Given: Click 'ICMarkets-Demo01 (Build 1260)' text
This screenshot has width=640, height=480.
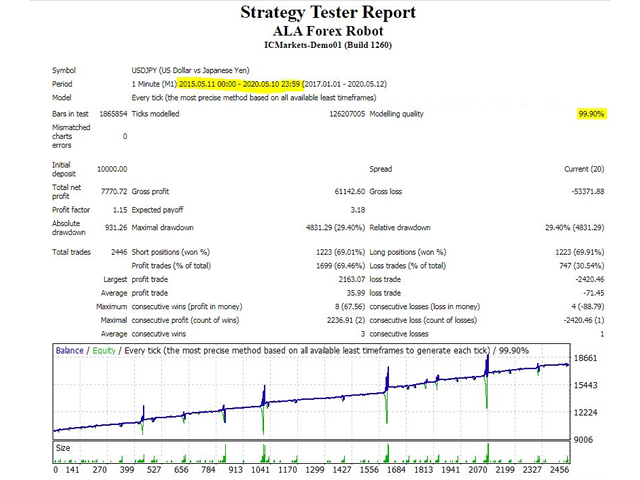Looking at the screenshot, I should pyautogui.click(x=328, y=45).
